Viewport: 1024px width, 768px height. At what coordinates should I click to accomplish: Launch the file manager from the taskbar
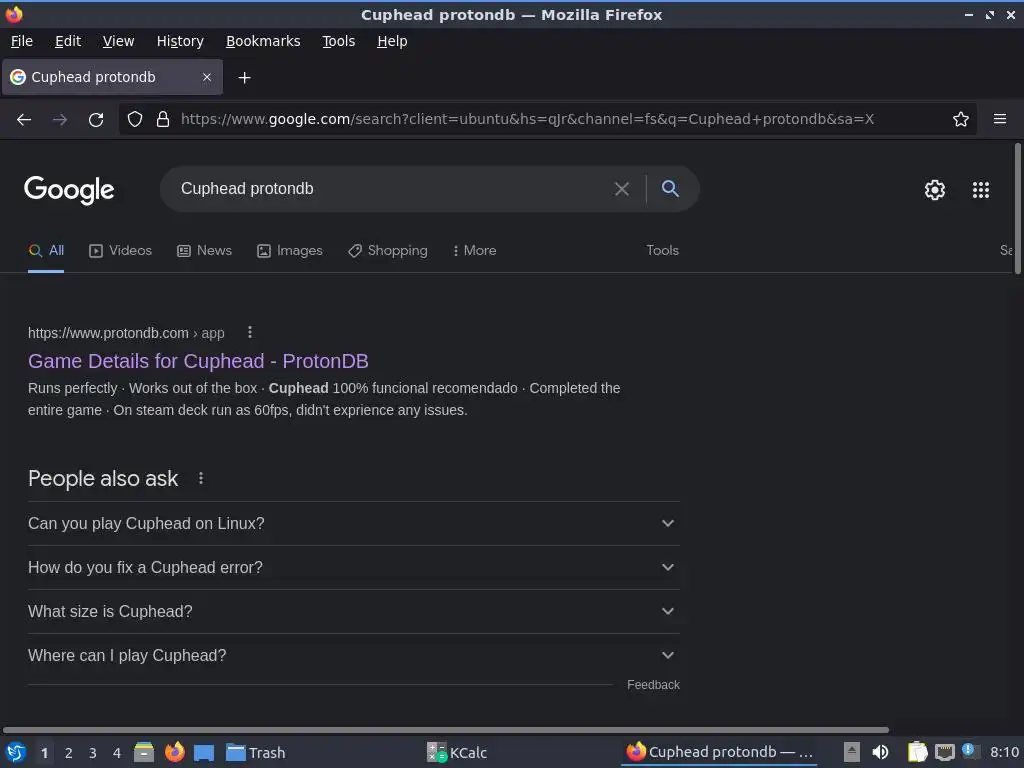click(144, 752)
